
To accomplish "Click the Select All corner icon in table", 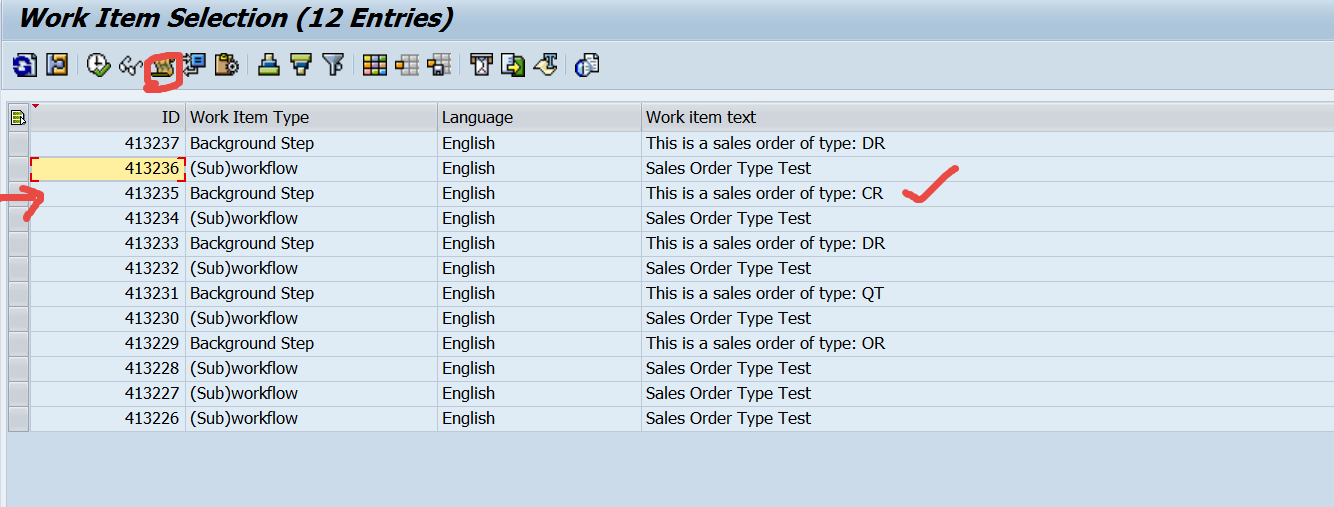I will 18,118.
